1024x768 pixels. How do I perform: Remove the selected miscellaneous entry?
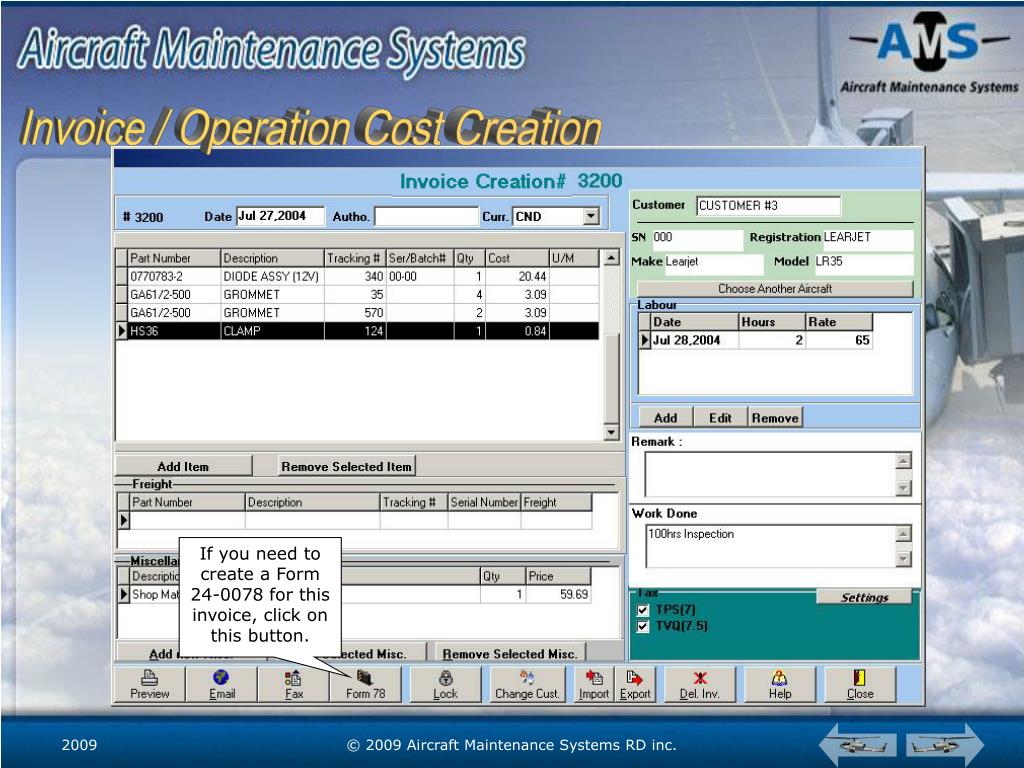pos(510,653)
